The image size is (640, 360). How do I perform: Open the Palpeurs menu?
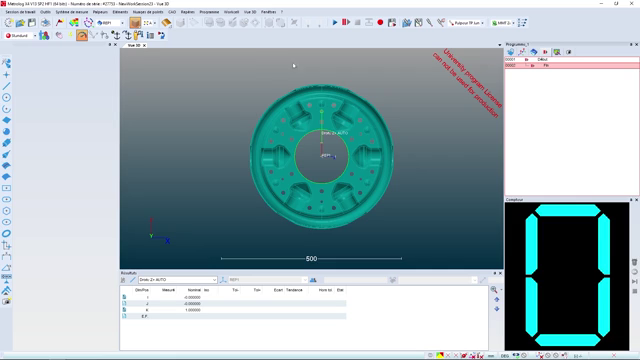pyautogui.click(x=100, y=12)
